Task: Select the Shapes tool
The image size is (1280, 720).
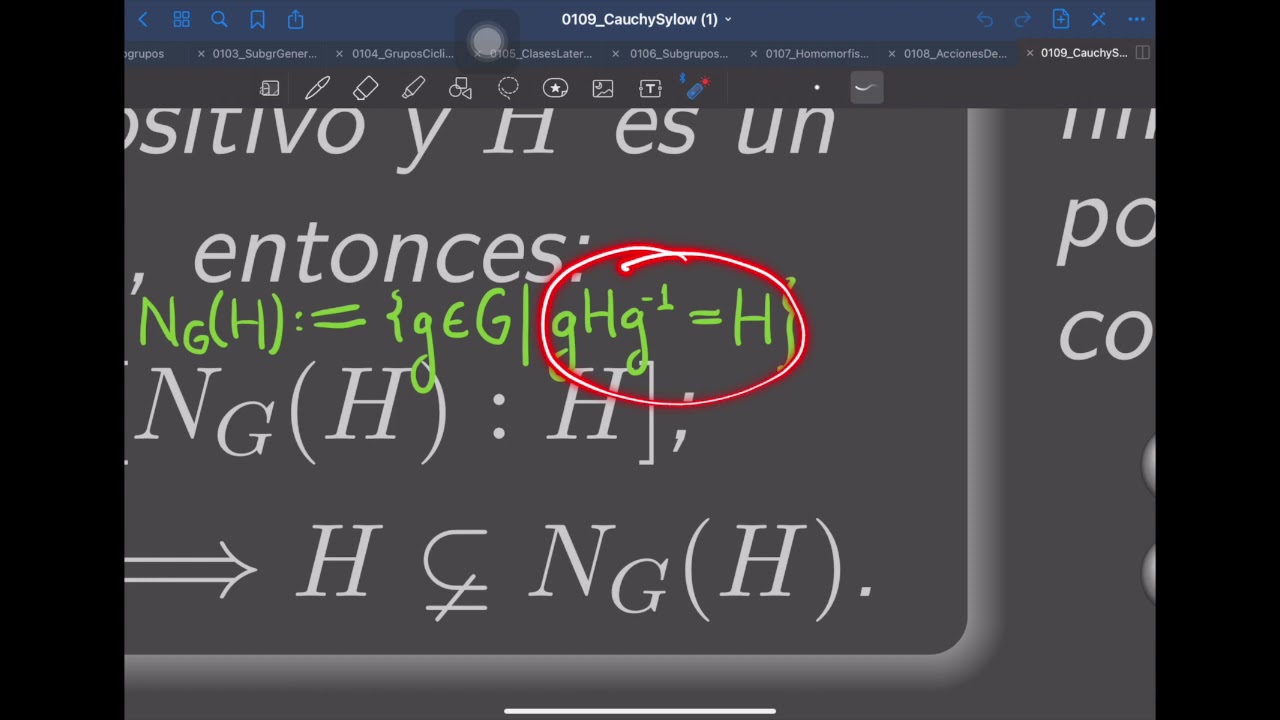Action: coord(460,88)
